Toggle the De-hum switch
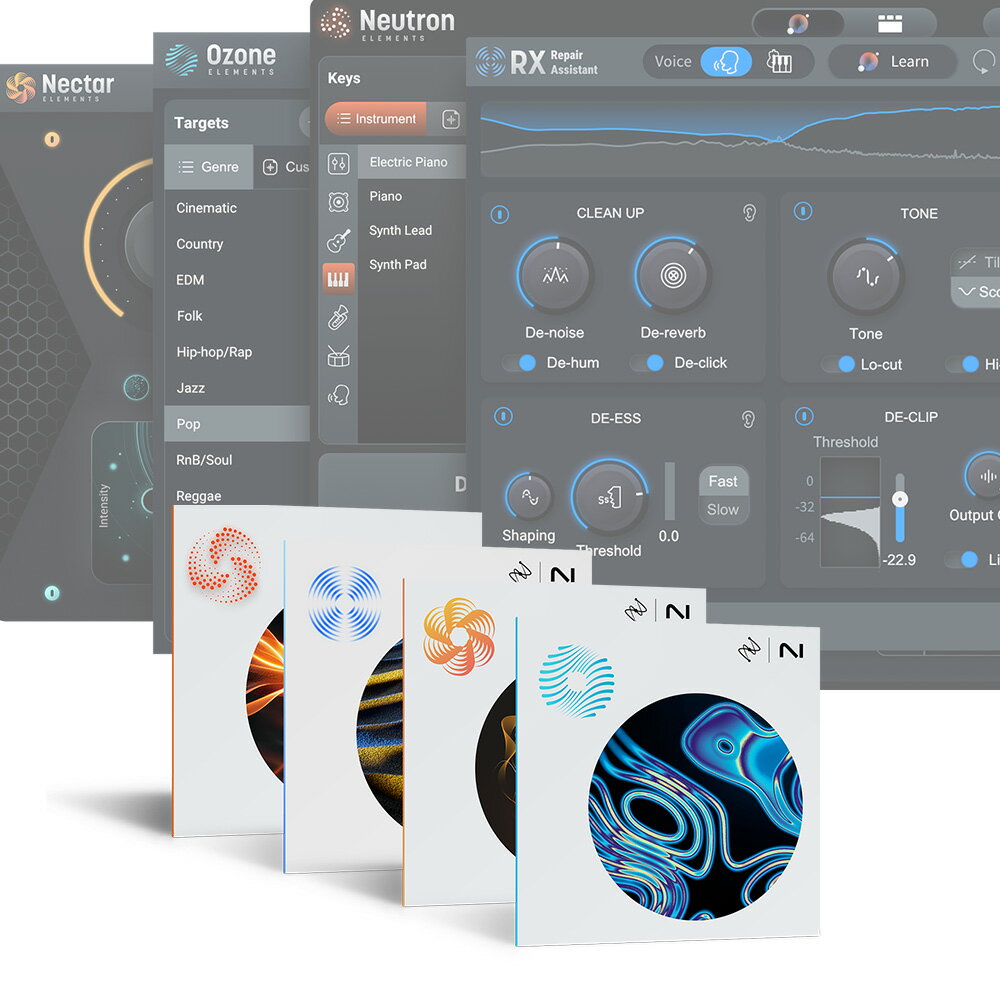The height and width of the screenshot is (1000, 1000). tap(519, 363)
